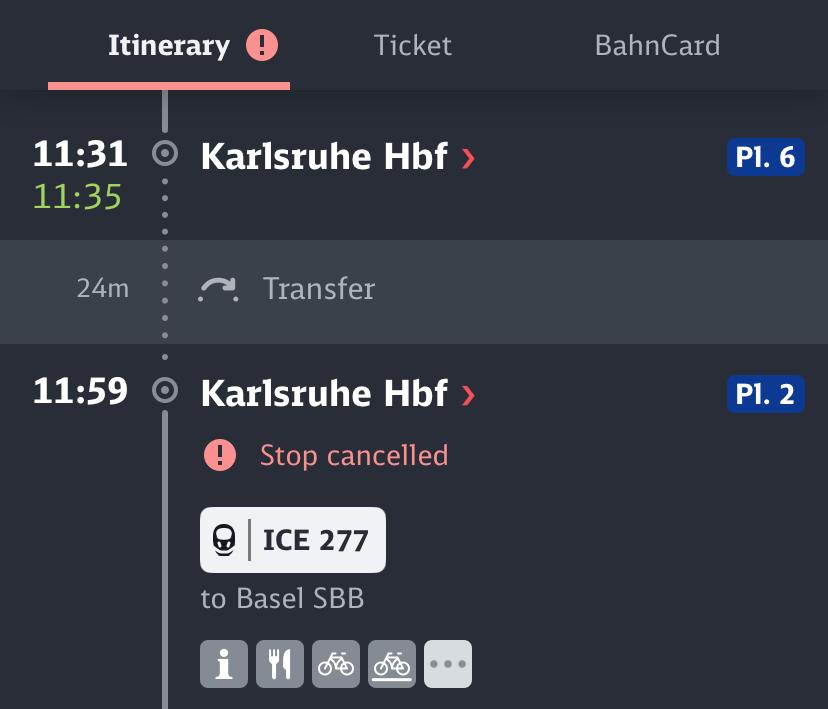Image resolution: width=828 pixels, height=709 pixels.
Task: Open the Ticket tab
Action: pos(412,46)
